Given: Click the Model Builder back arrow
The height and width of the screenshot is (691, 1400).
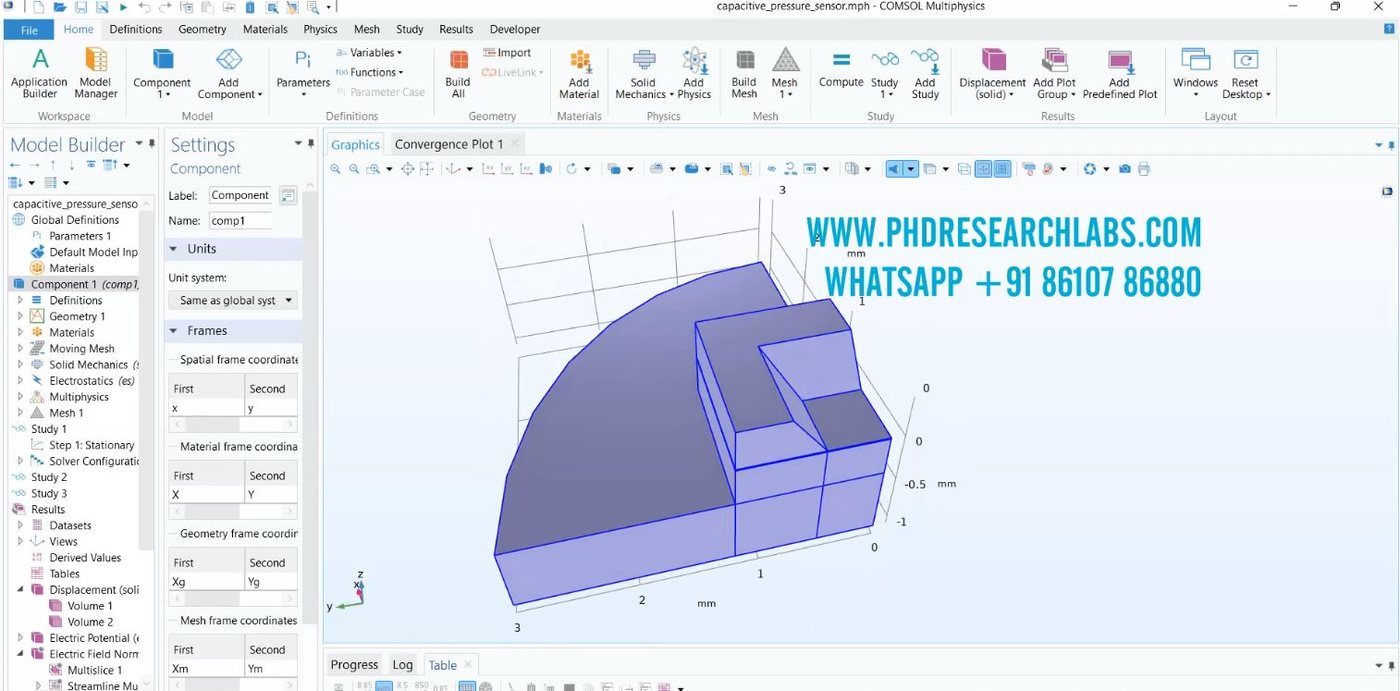Looking at the screenshot, I should [15, 165].
